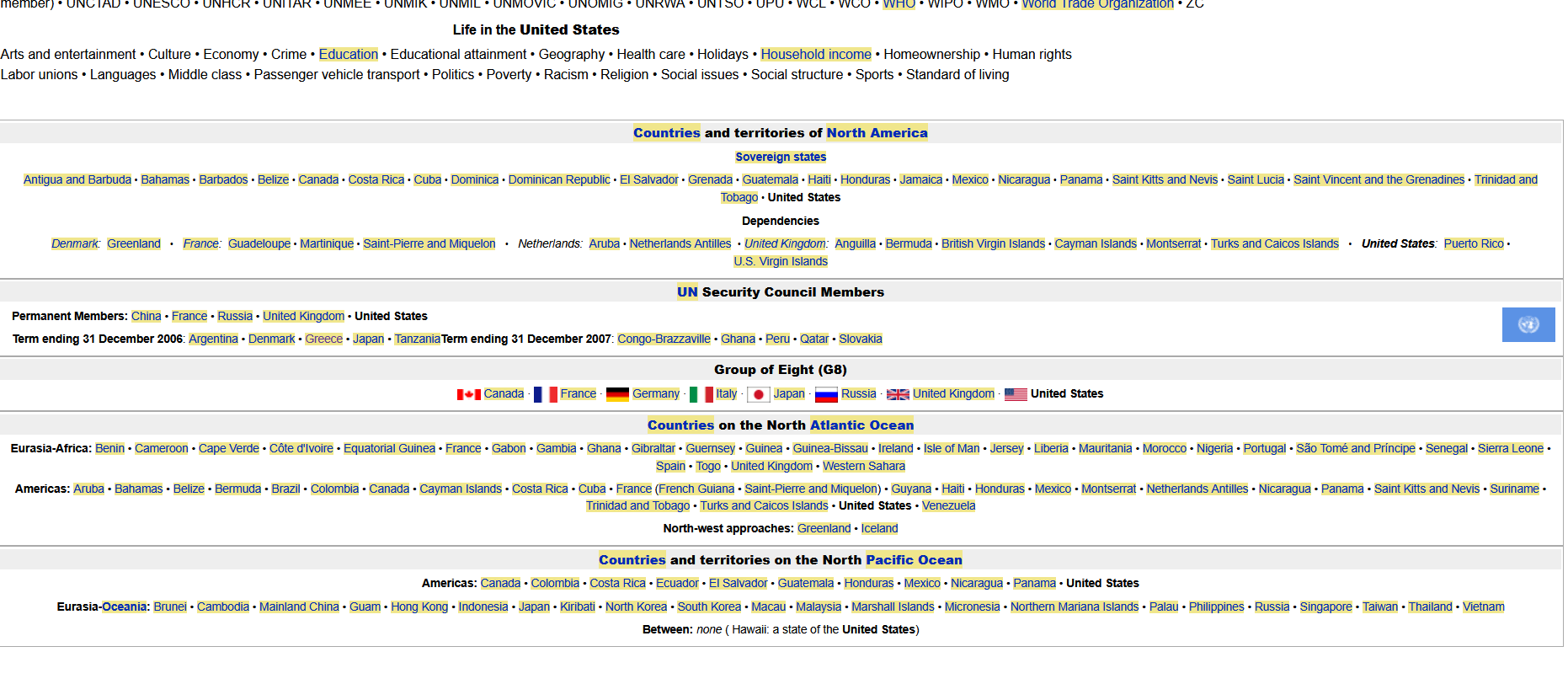Screen dimensions: 1568x684
Task: Open the Western Sahara link
Action: [863, 466]
